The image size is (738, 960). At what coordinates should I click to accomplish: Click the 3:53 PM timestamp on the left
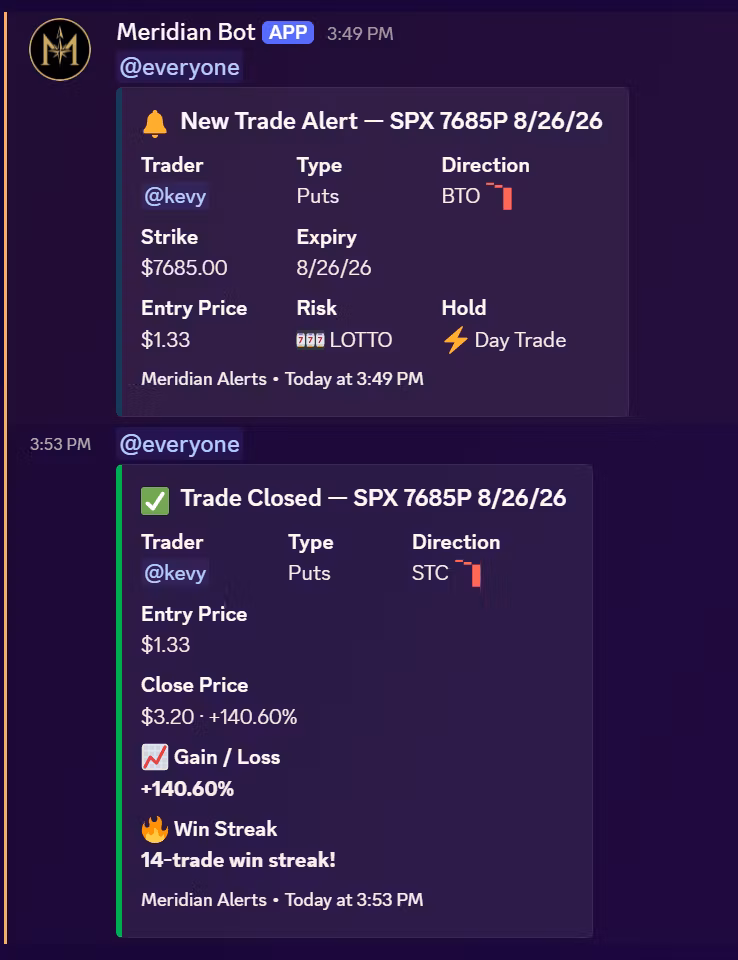pos(61,444)
